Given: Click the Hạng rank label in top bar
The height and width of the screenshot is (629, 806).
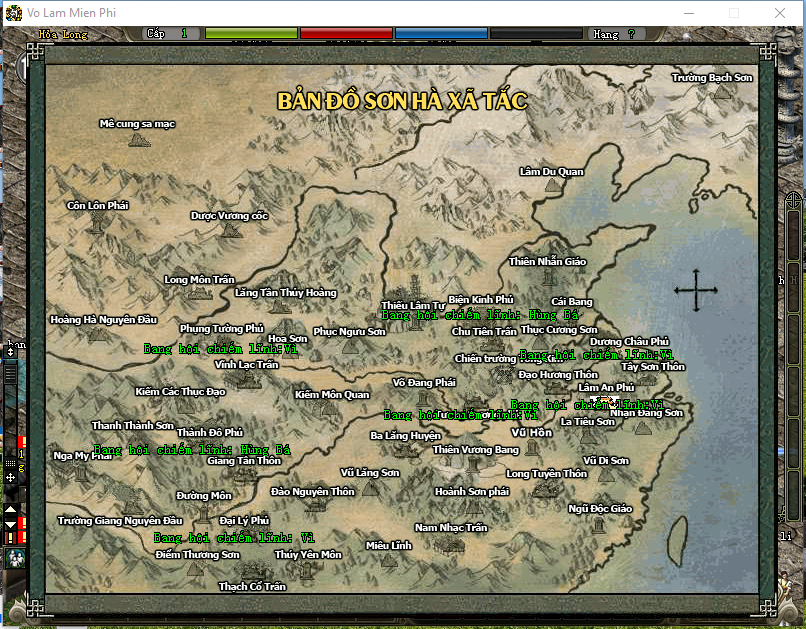Looking at the screenshot, I should 606,34.
